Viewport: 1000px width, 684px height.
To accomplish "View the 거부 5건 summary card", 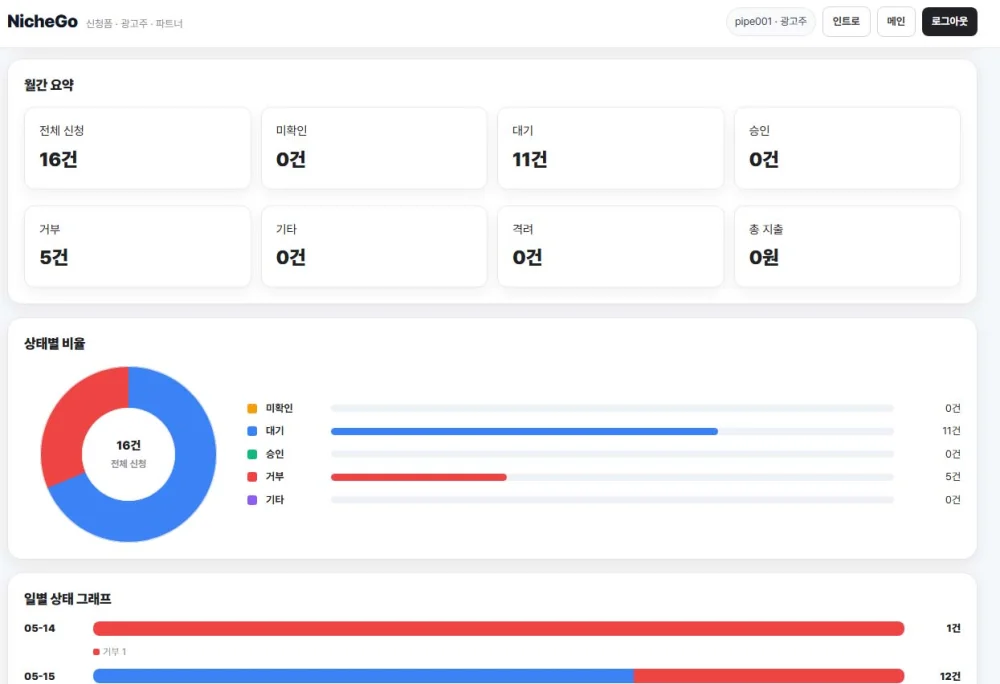I will coord(137,246).
